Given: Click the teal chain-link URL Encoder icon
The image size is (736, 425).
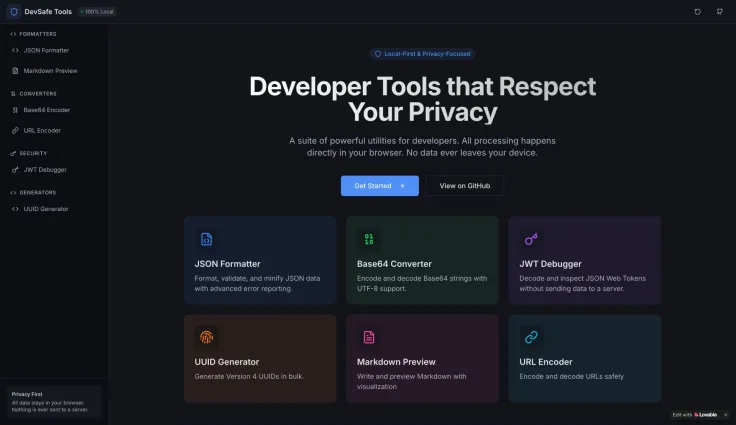Looking at the screenshot, I should tap(531, 337).
